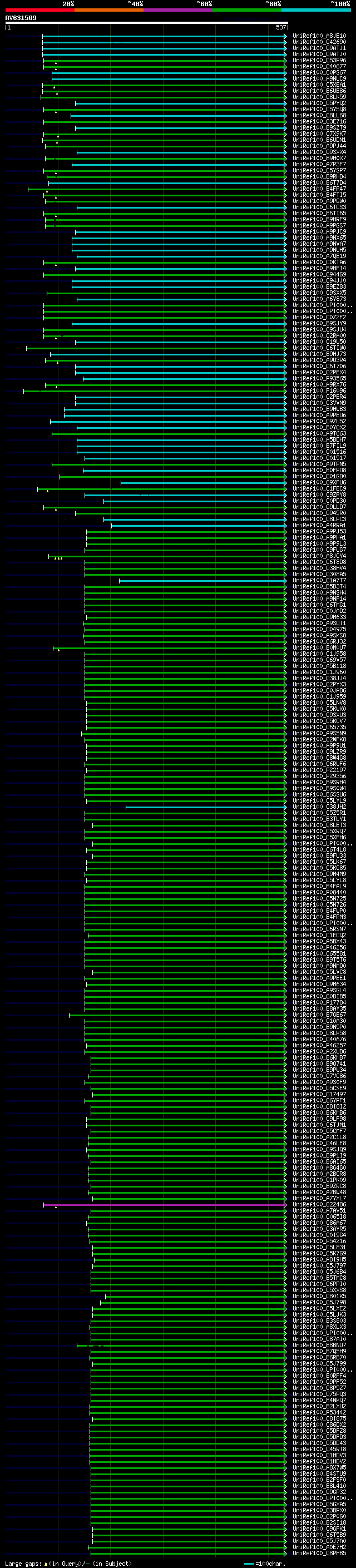Select the UniRef100_C0Z2F2 entry
Image resolution: width=356 pixels, height=1568 pixels.
[x=319, y=317]
